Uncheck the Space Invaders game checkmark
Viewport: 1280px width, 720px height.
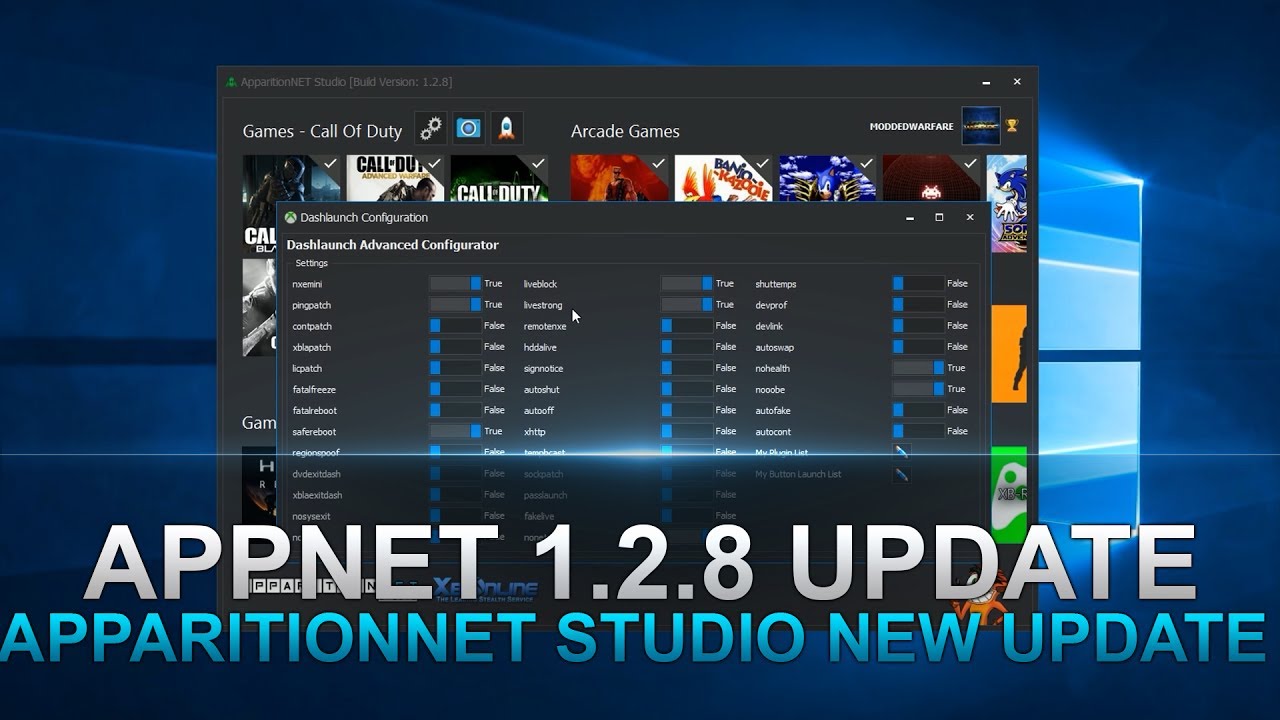[970, 163]
